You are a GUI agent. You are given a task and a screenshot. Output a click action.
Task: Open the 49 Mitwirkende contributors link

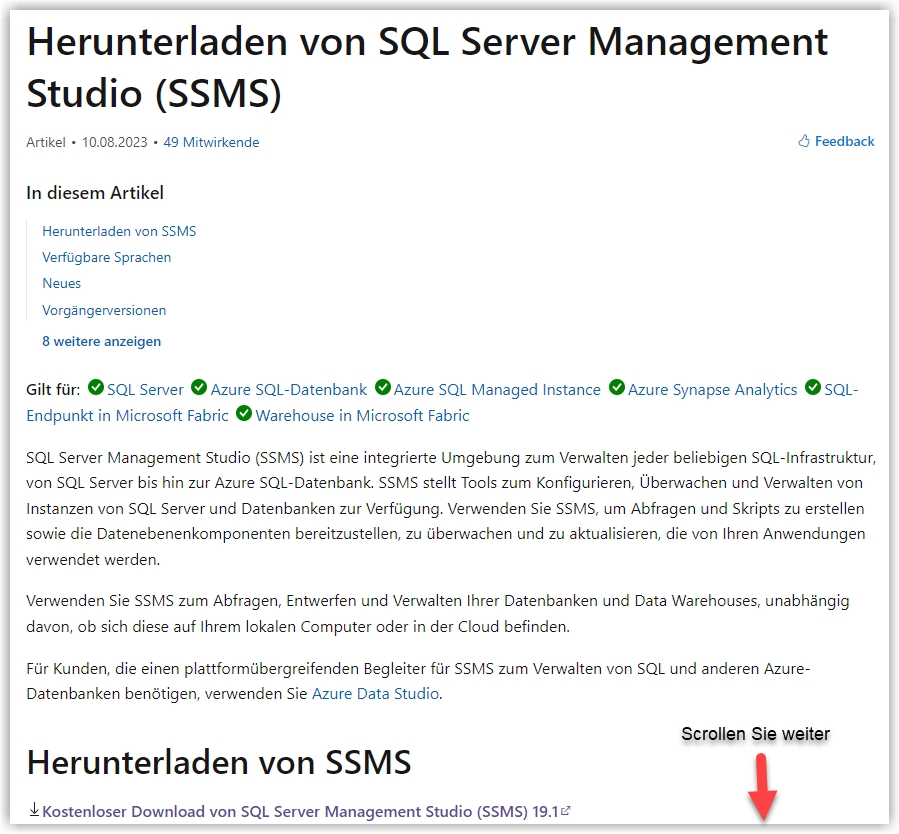point(211,142)
